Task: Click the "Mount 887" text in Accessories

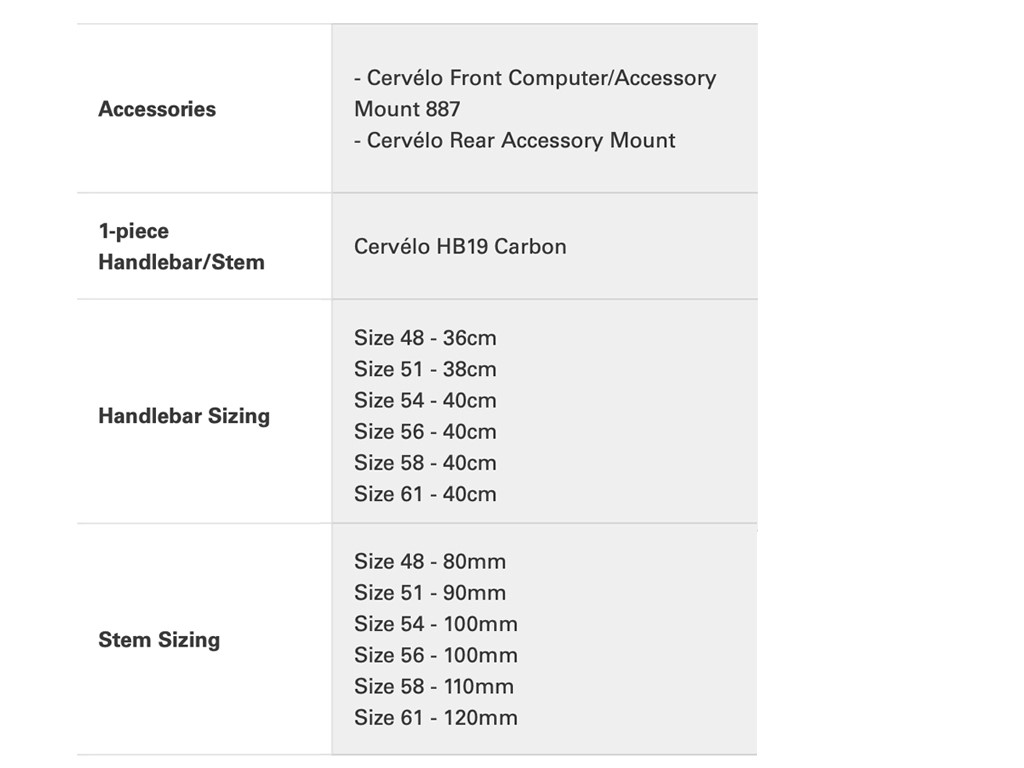Action: (407, 109)
